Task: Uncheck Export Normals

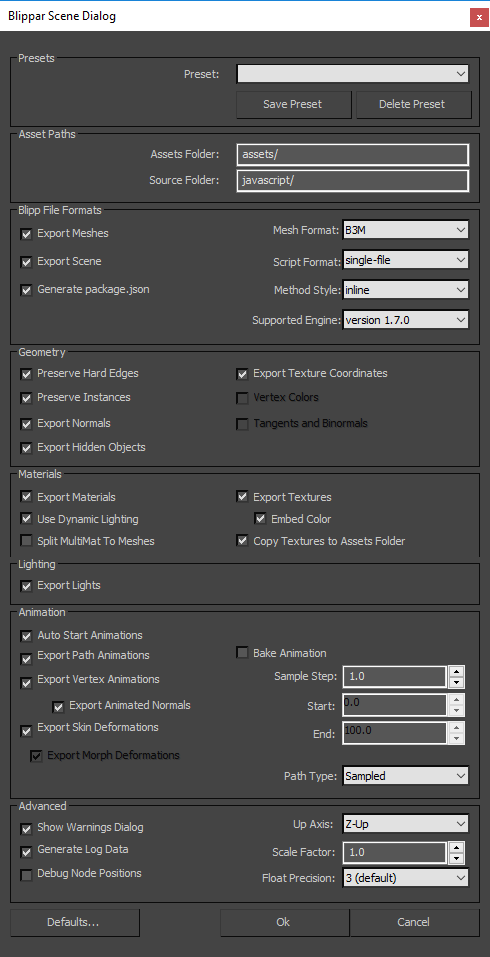Action: point(26,424)
